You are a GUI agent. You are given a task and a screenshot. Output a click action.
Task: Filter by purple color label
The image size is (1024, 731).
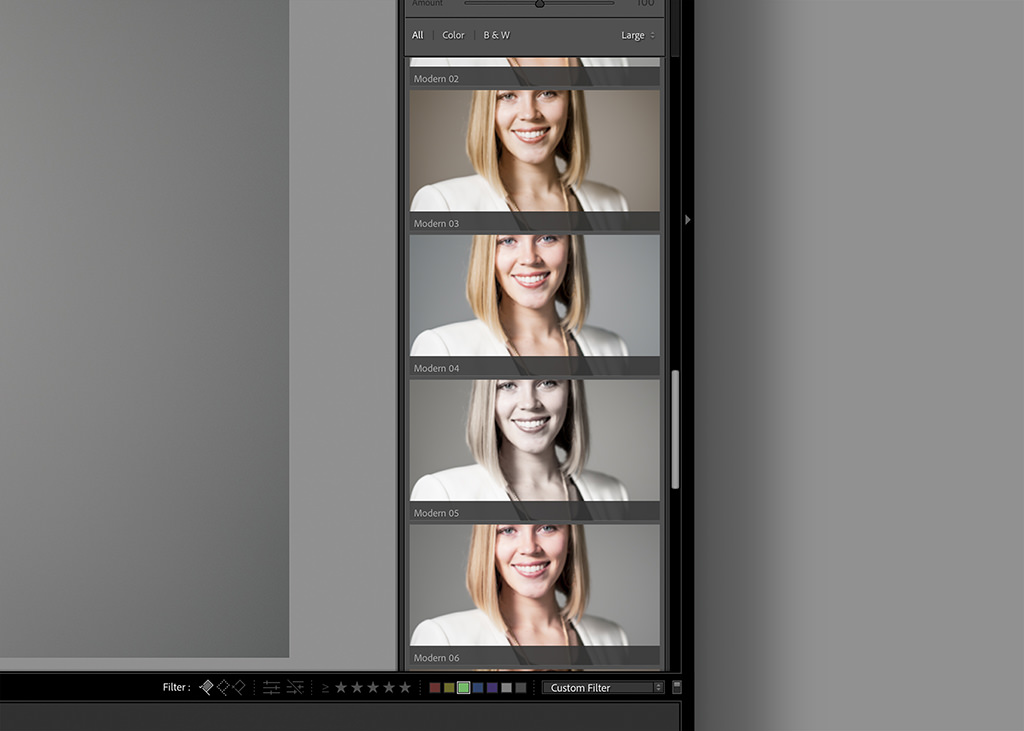492,688
